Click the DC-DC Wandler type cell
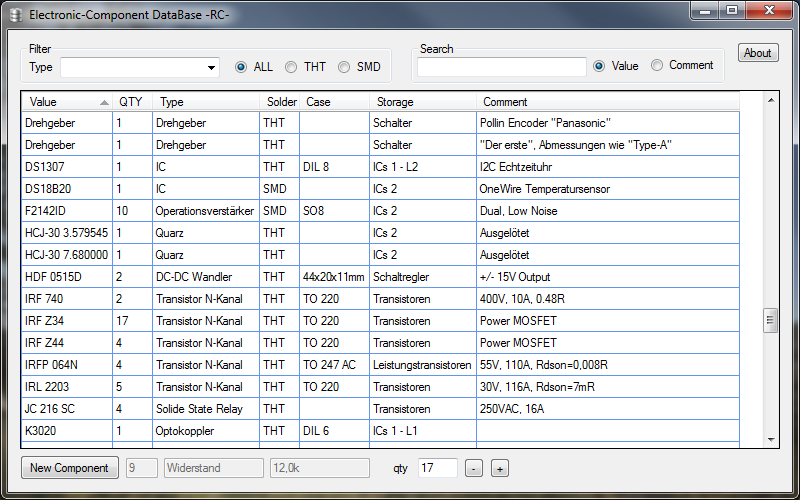Screen dimensions: 800x500 [206, 277]
